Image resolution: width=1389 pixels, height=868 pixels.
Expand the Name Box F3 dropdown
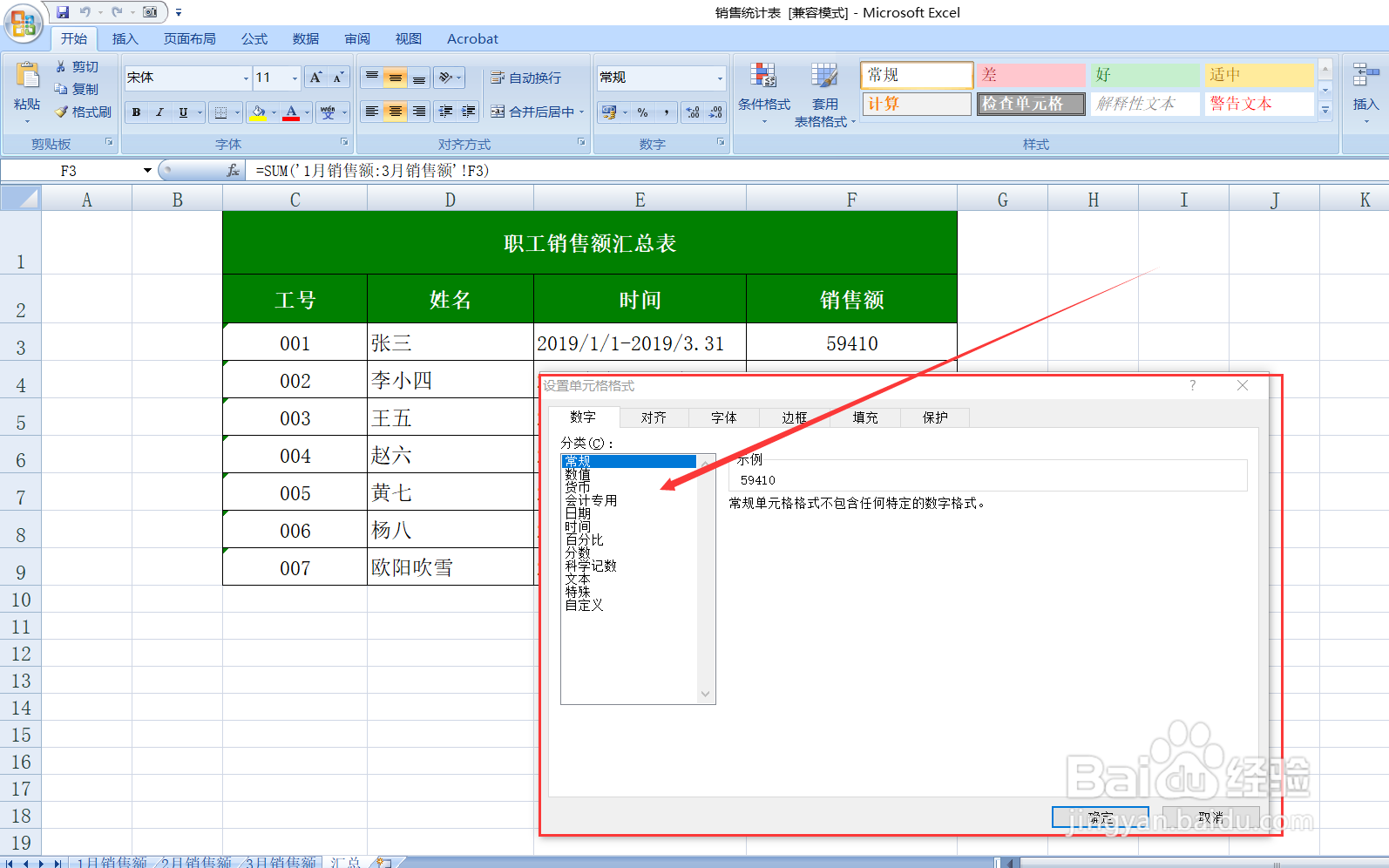[x=147, y=171]
